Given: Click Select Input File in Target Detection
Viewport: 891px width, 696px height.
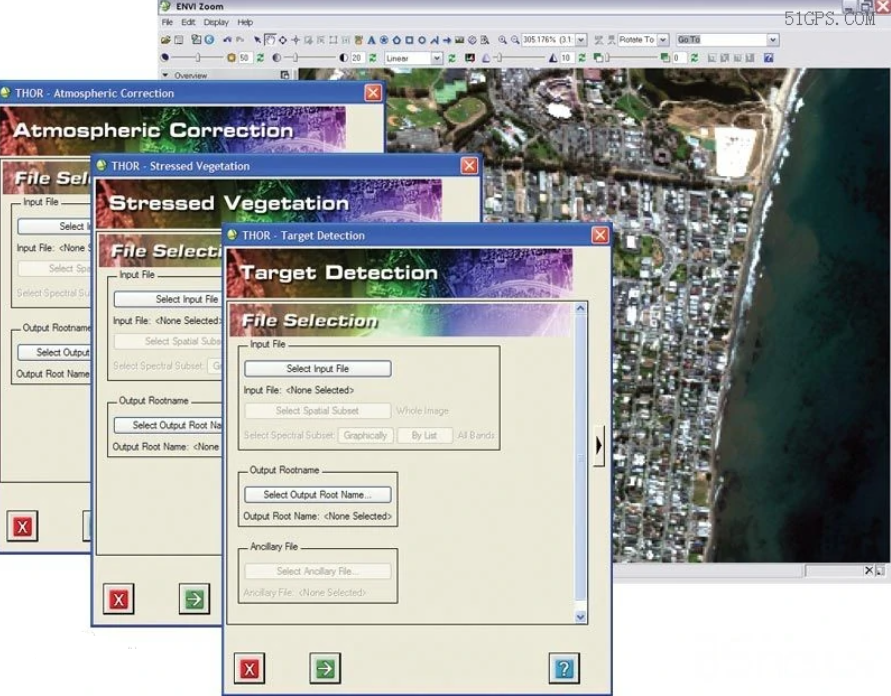Looking at the screenshot, I should [x=317, y=369].
